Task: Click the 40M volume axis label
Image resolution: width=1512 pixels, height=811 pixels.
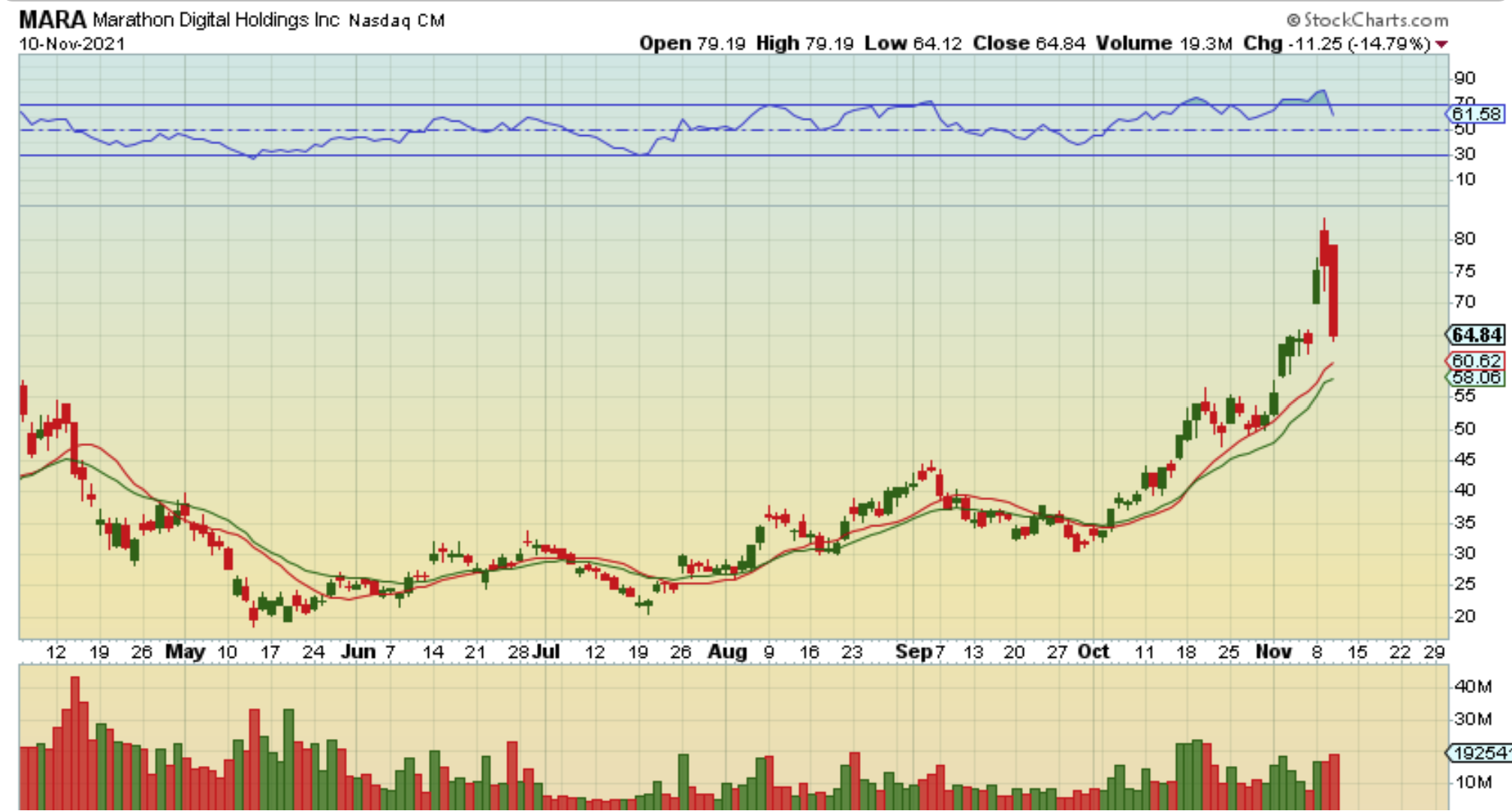Action: coord(1472,686)
